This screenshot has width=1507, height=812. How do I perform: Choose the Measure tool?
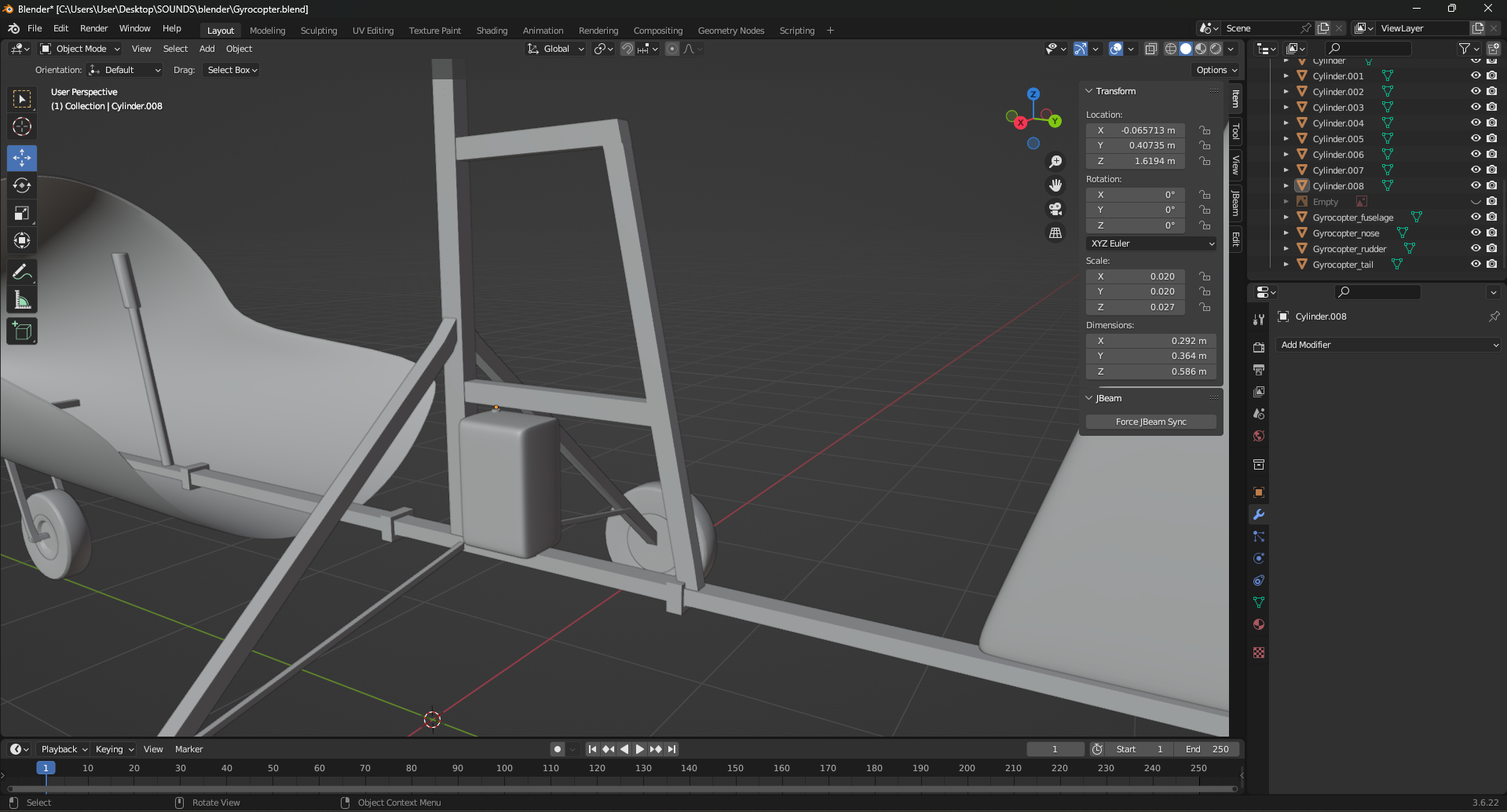click(x=22, y=300)
